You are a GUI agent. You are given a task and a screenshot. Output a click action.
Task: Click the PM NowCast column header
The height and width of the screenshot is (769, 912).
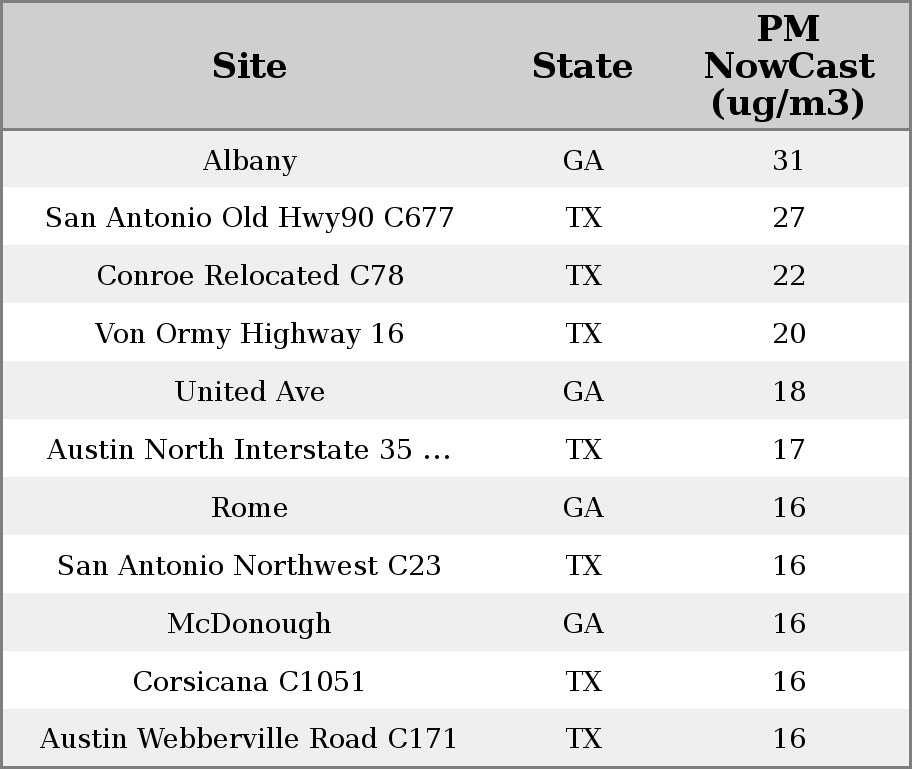[788, 66]
